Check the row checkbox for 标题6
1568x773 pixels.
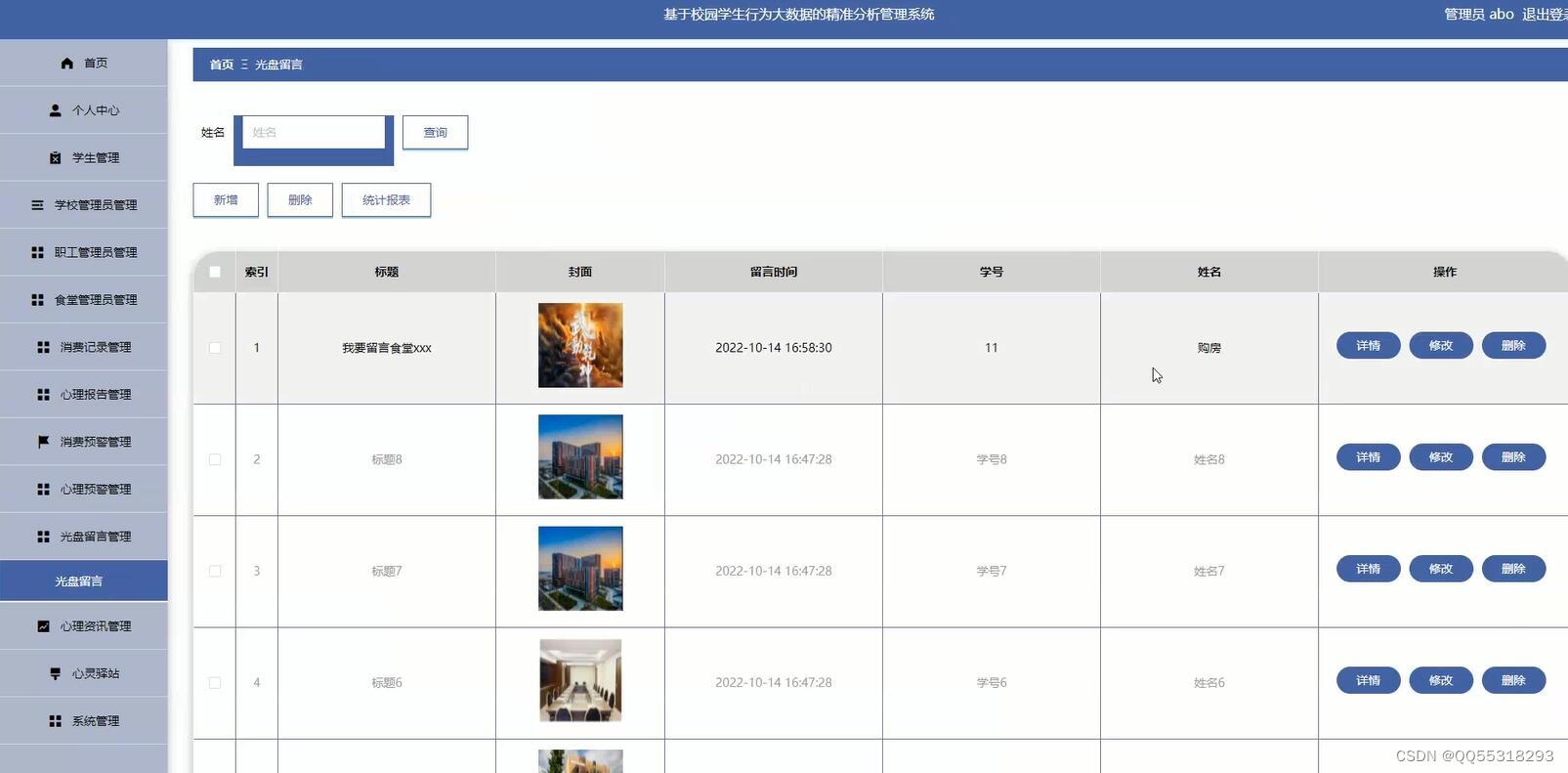[215, 683]
